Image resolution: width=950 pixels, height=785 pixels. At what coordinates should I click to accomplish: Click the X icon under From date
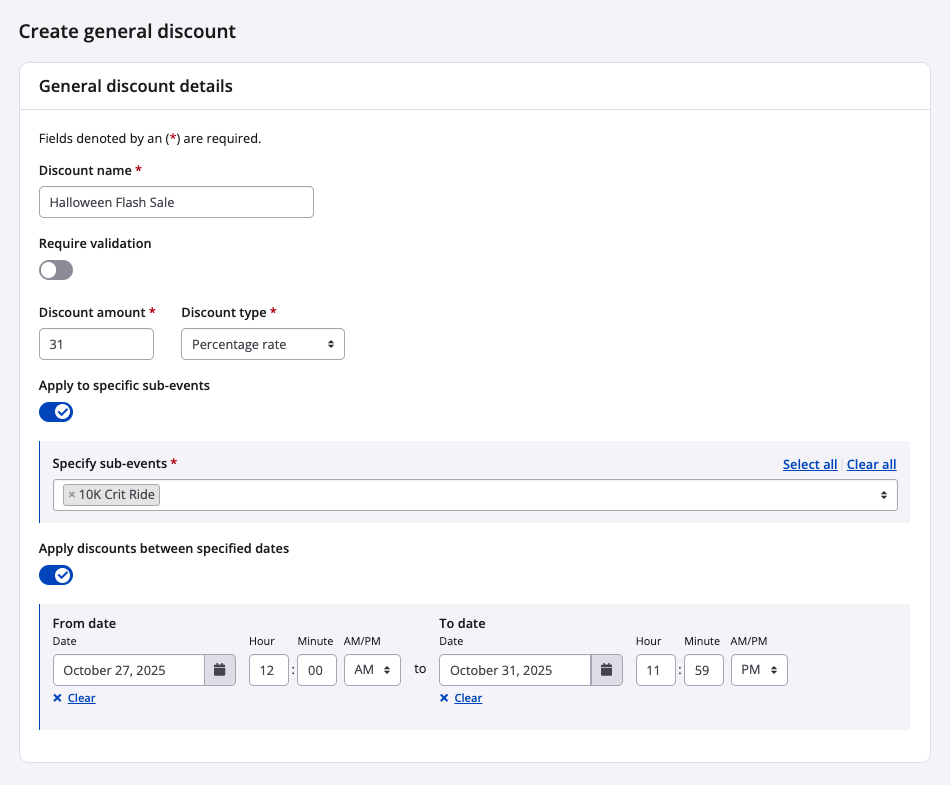coord(58,698)
